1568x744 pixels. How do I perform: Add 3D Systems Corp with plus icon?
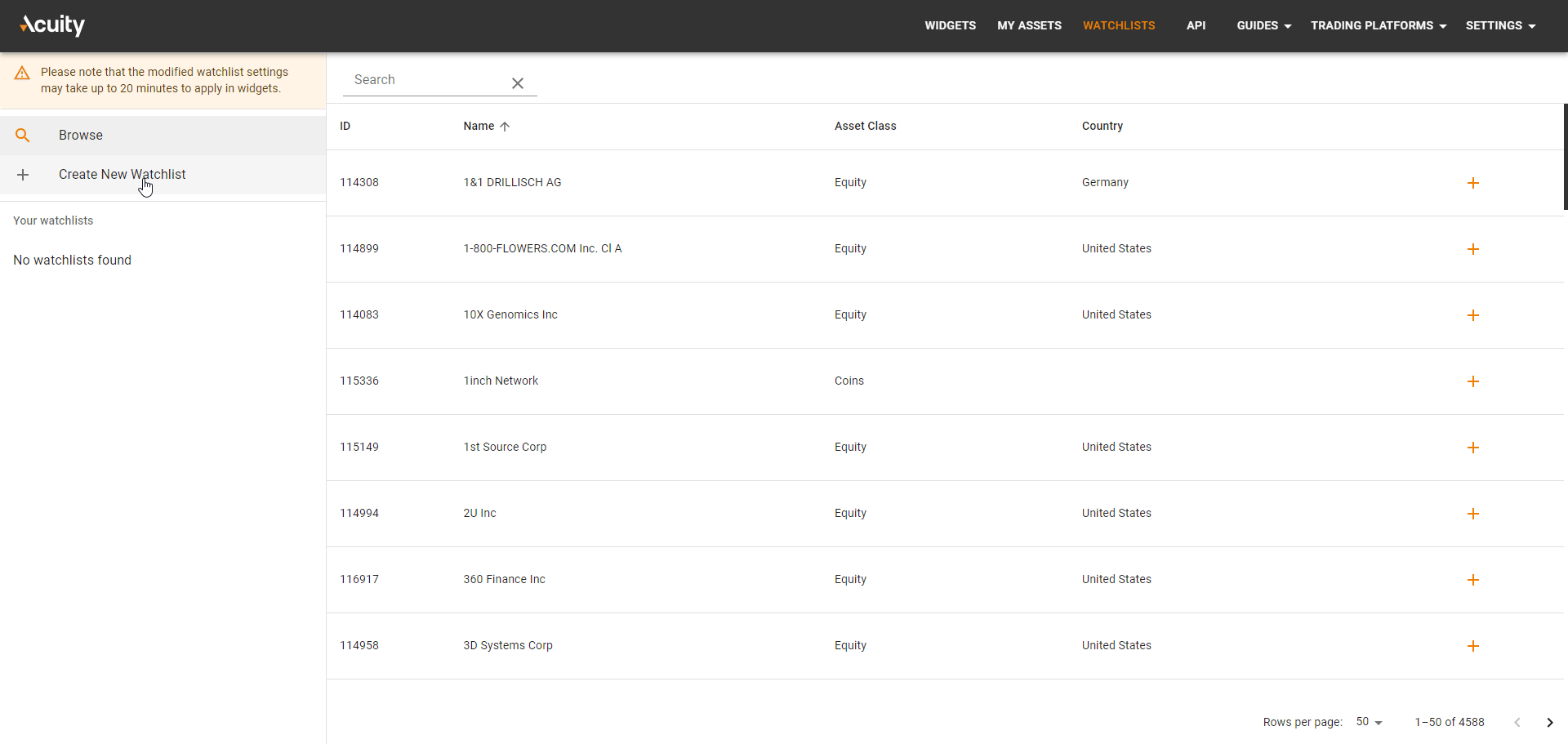pyautogui.click(x=1472, y=646)
